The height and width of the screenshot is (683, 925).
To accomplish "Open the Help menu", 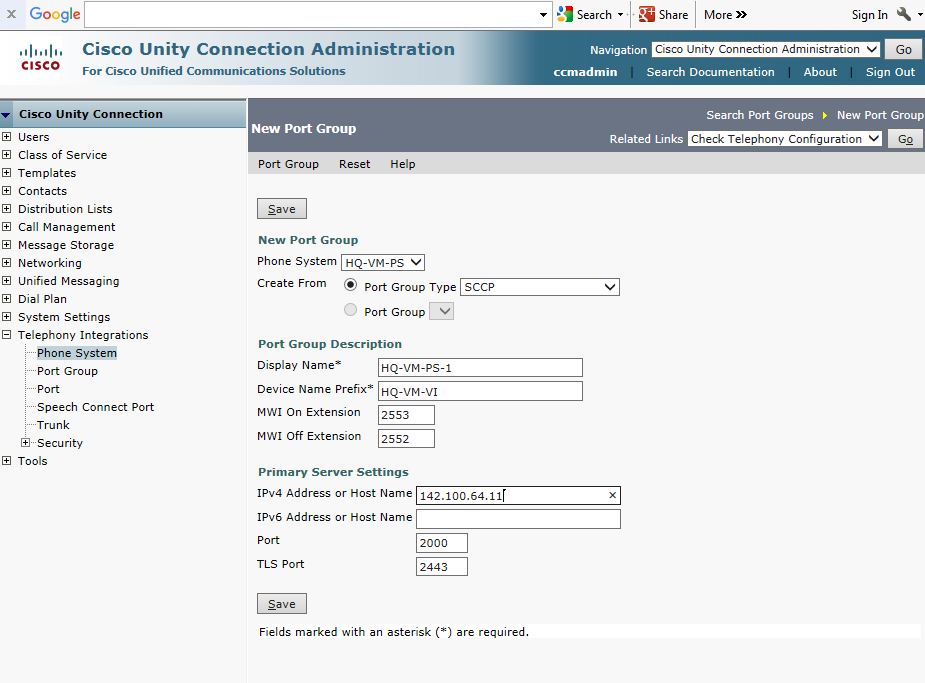I will click(x=402, y=164).
